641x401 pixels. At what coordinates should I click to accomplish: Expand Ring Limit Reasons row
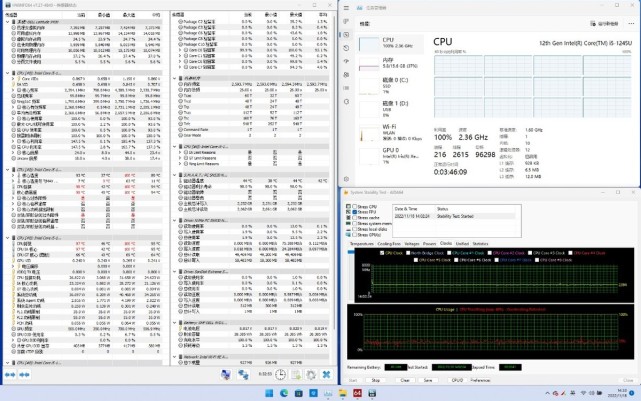click(180, 164)
